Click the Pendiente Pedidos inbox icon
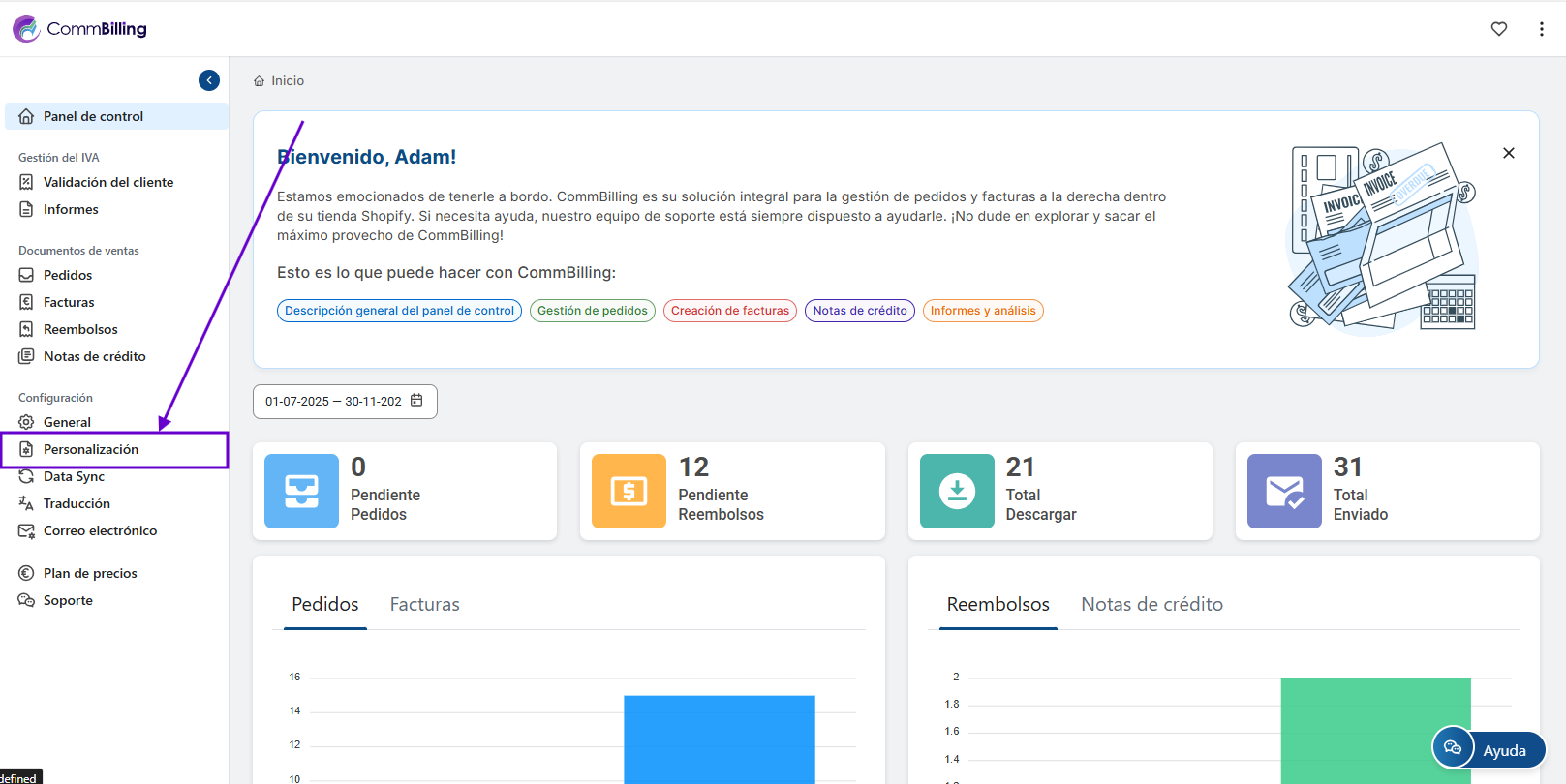Viewport: 1566px width, 784px height. (301, 491)
